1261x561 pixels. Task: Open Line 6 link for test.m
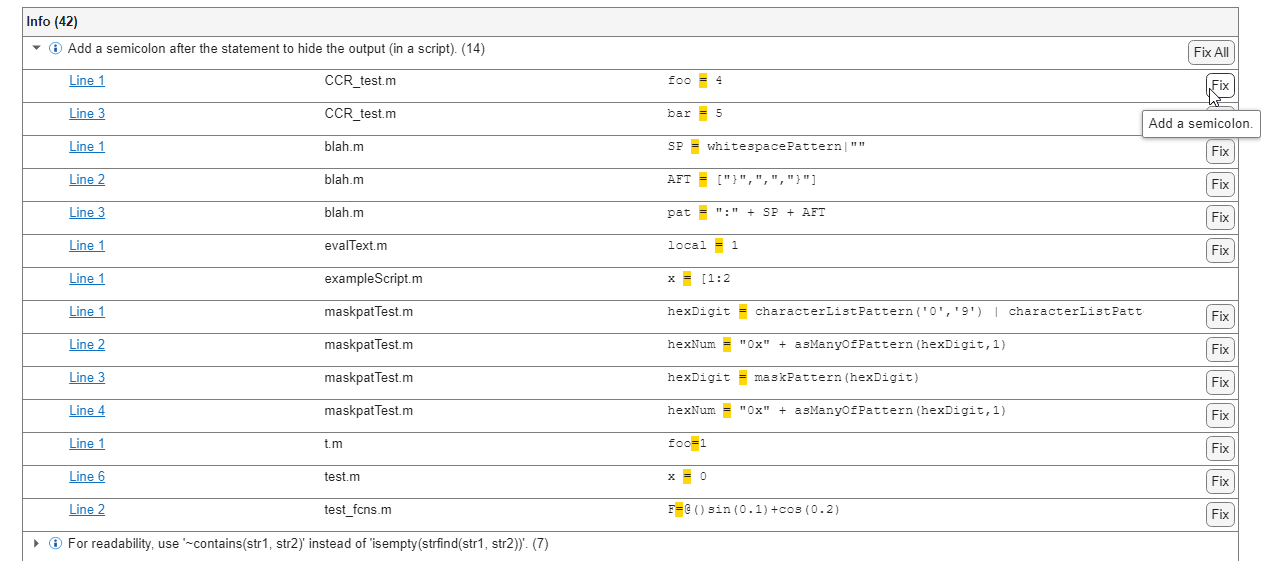(x=87, y=477)
